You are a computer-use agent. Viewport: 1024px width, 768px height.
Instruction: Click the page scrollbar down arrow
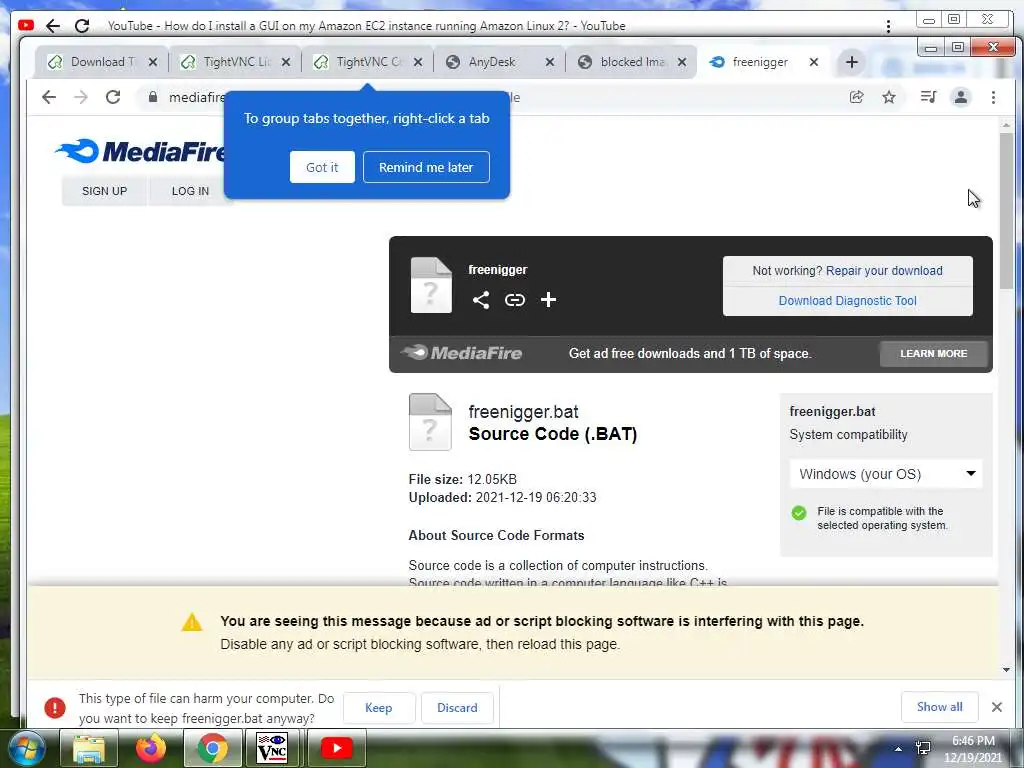[1006, 669]
